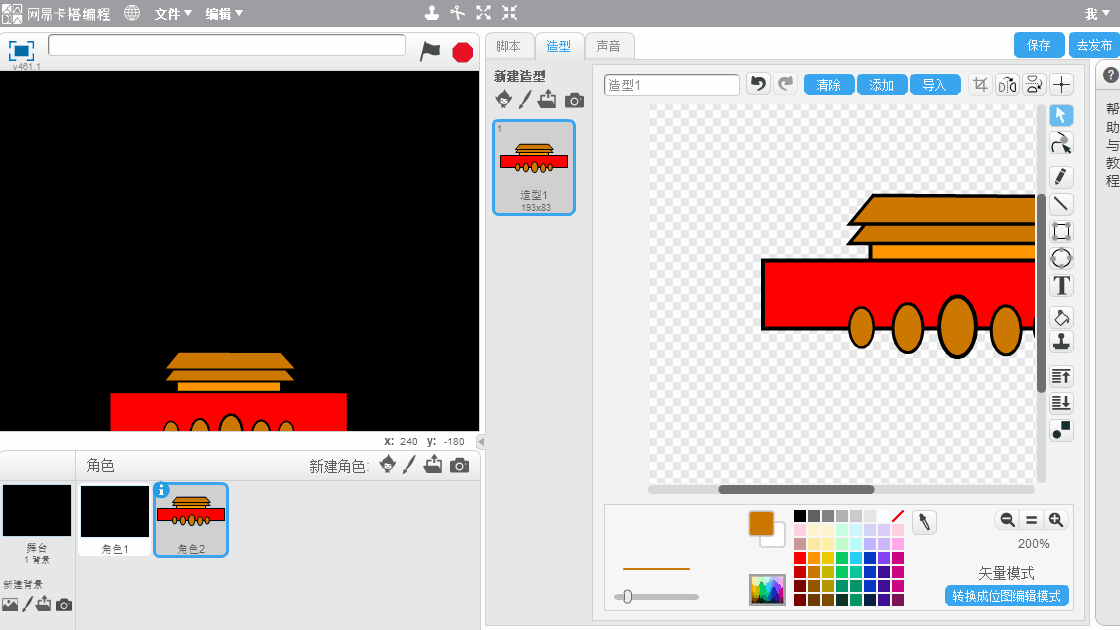Set the costume center
1120x630 pixels.
click(1061, 85)
